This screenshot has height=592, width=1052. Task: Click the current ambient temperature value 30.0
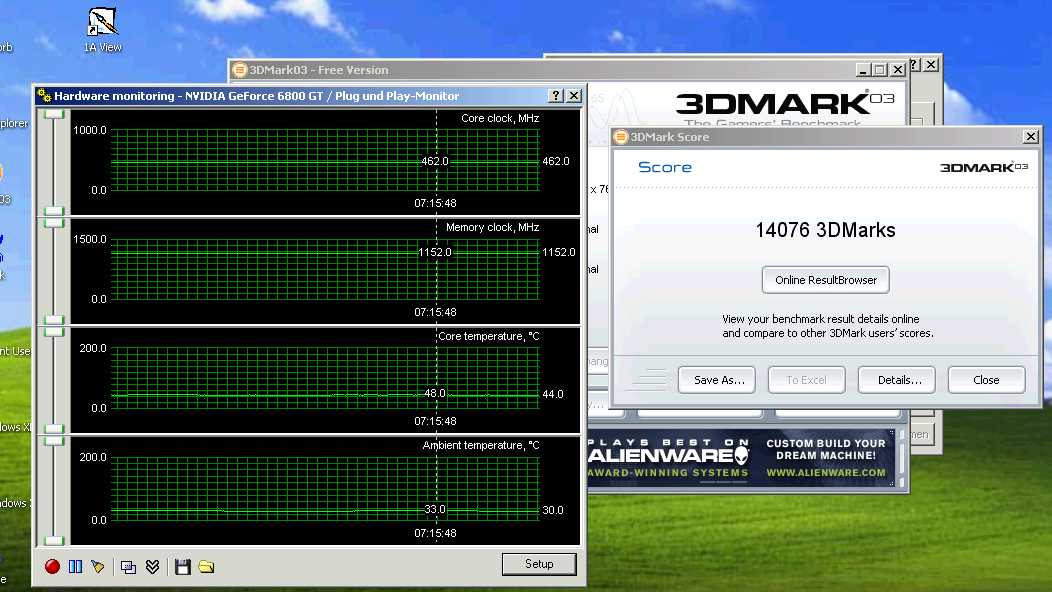point(553,510)
